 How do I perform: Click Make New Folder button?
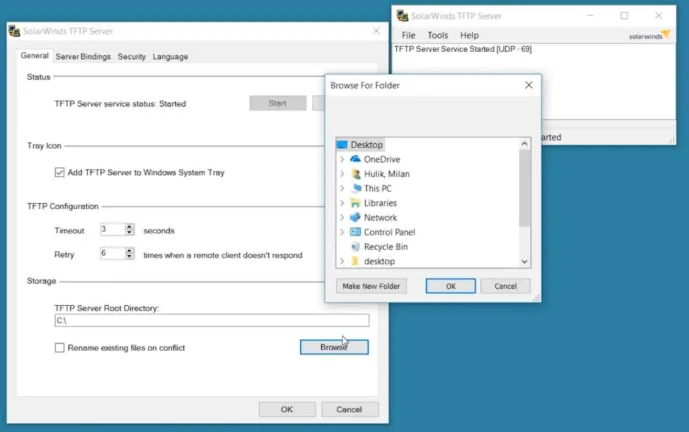[x=371, y=286]
